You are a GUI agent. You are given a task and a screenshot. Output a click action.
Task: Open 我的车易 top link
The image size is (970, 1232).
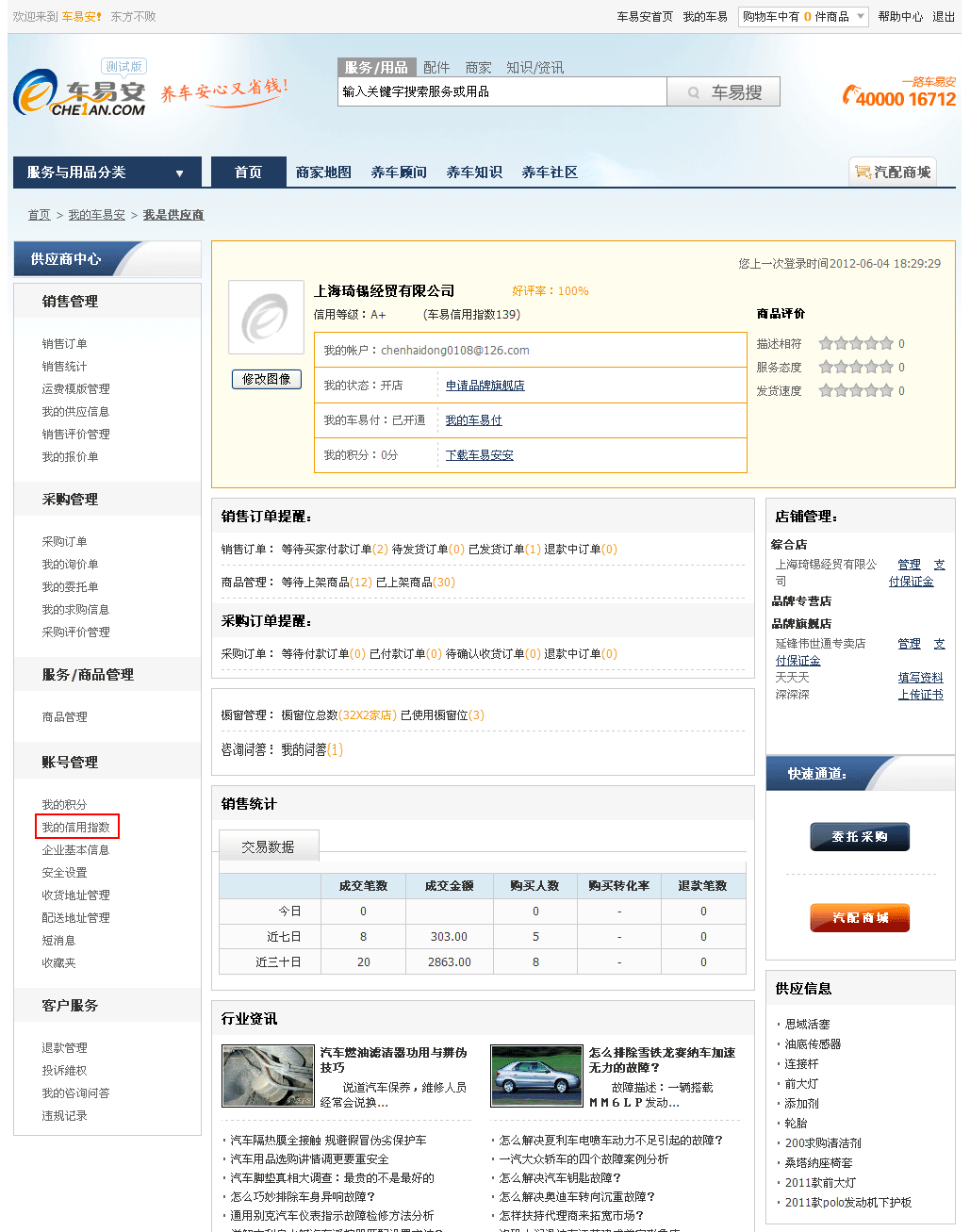click(x=705, y=17)
